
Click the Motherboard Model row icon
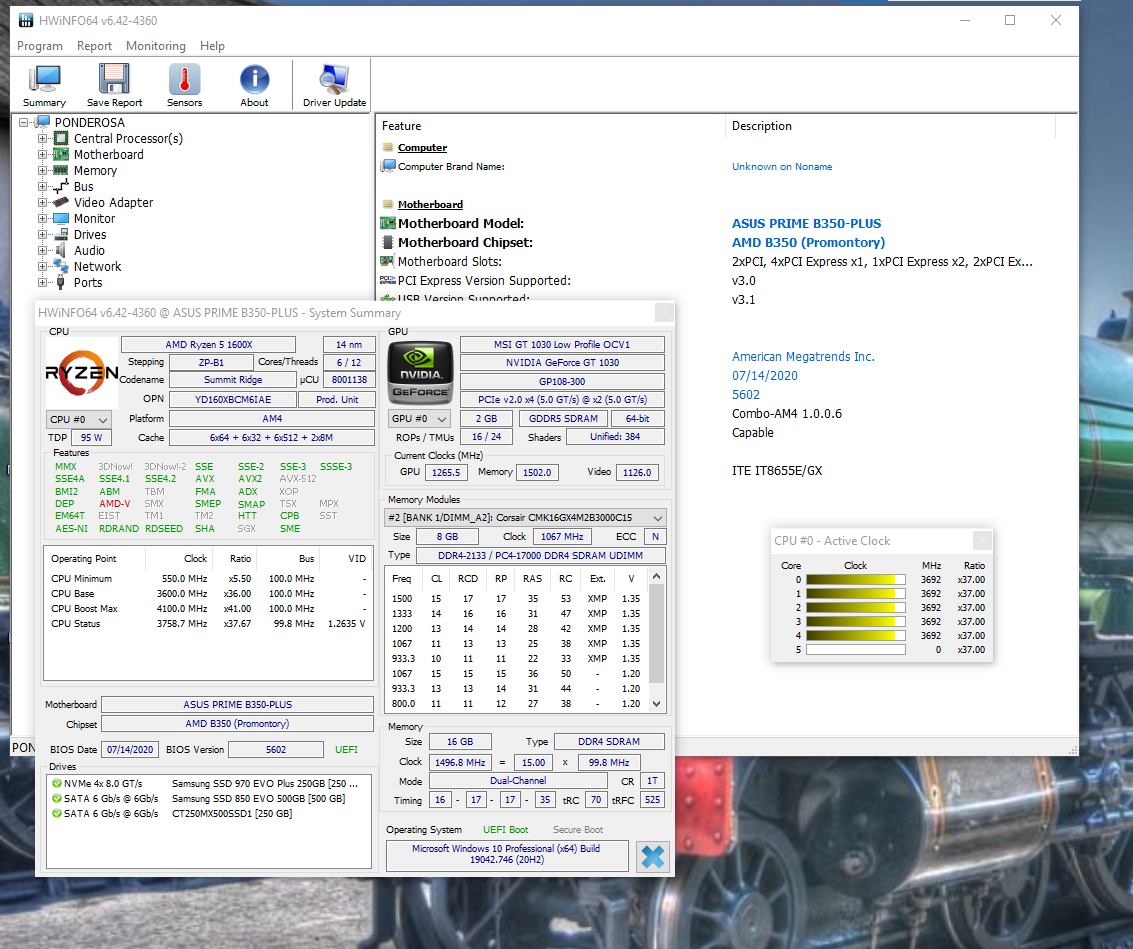point(388,223)
